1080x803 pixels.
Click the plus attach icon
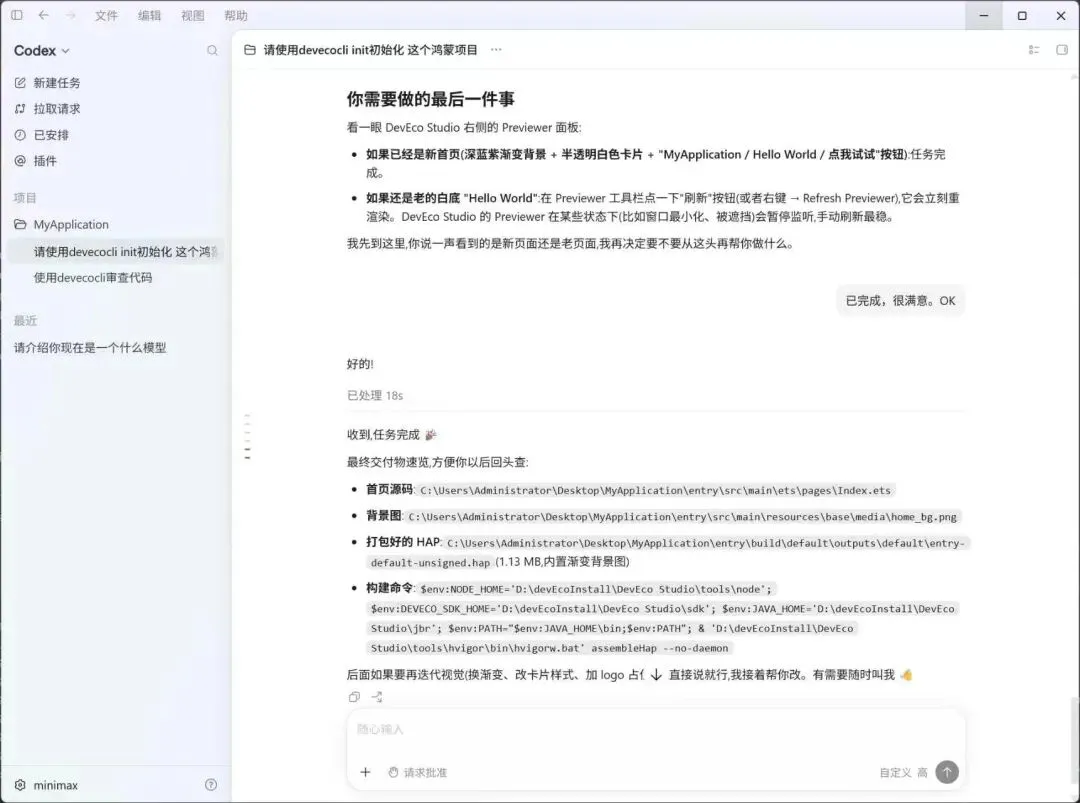[365, 772]
